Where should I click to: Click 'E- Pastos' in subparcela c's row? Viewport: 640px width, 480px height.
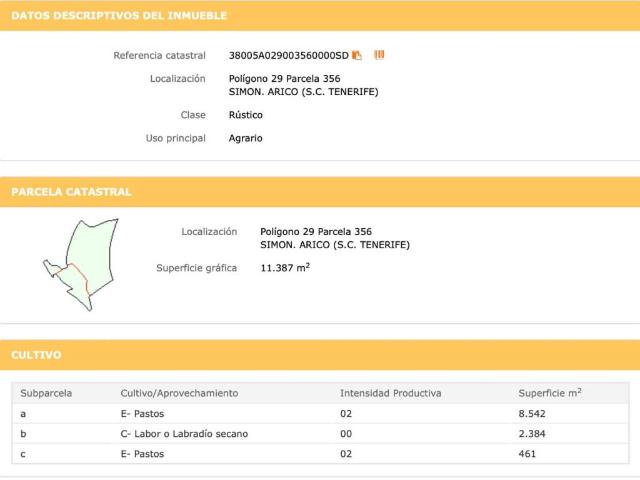pyautogui.click(x=142, y=454)
